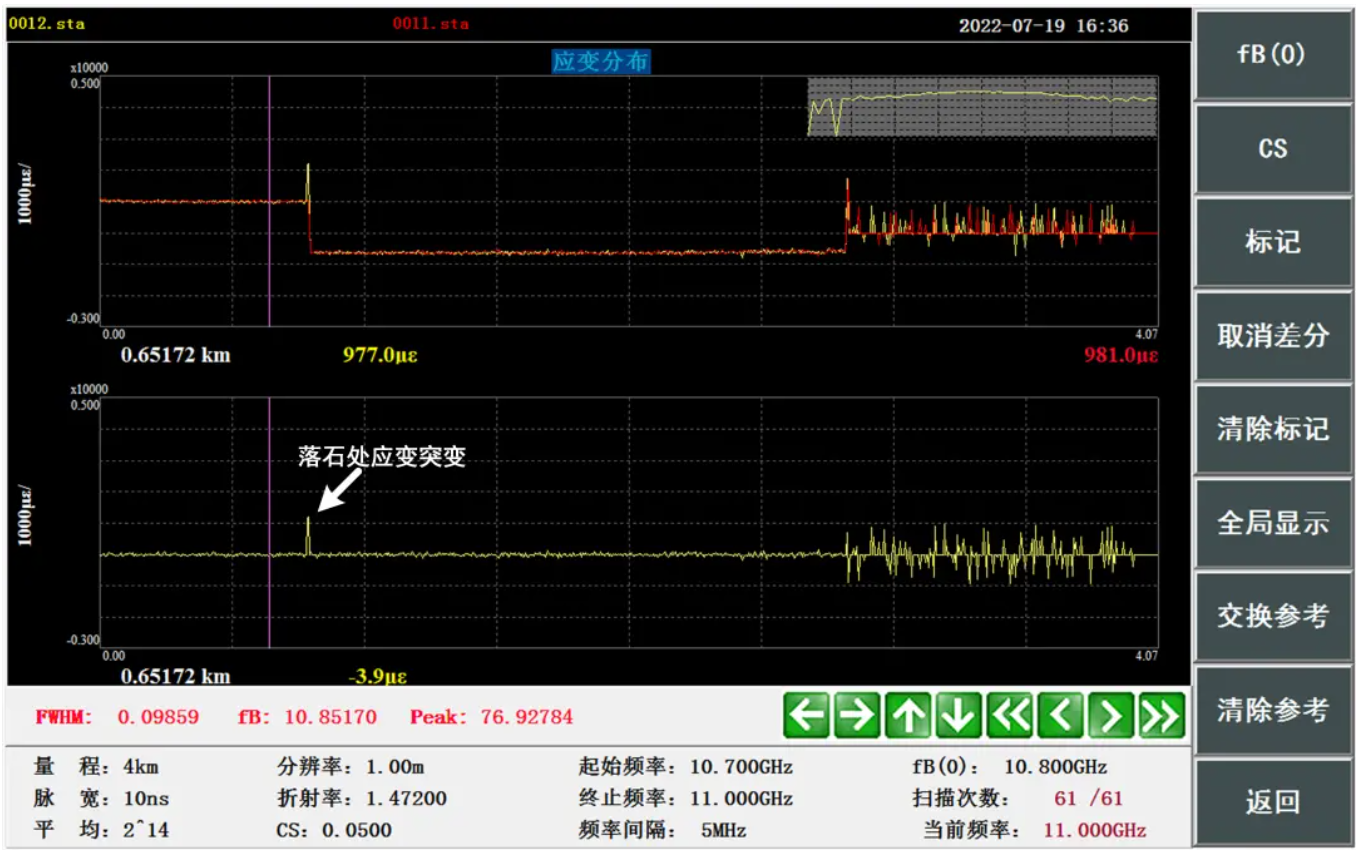
Task: Click the -3.9µε differential reading
Action: 377,676
